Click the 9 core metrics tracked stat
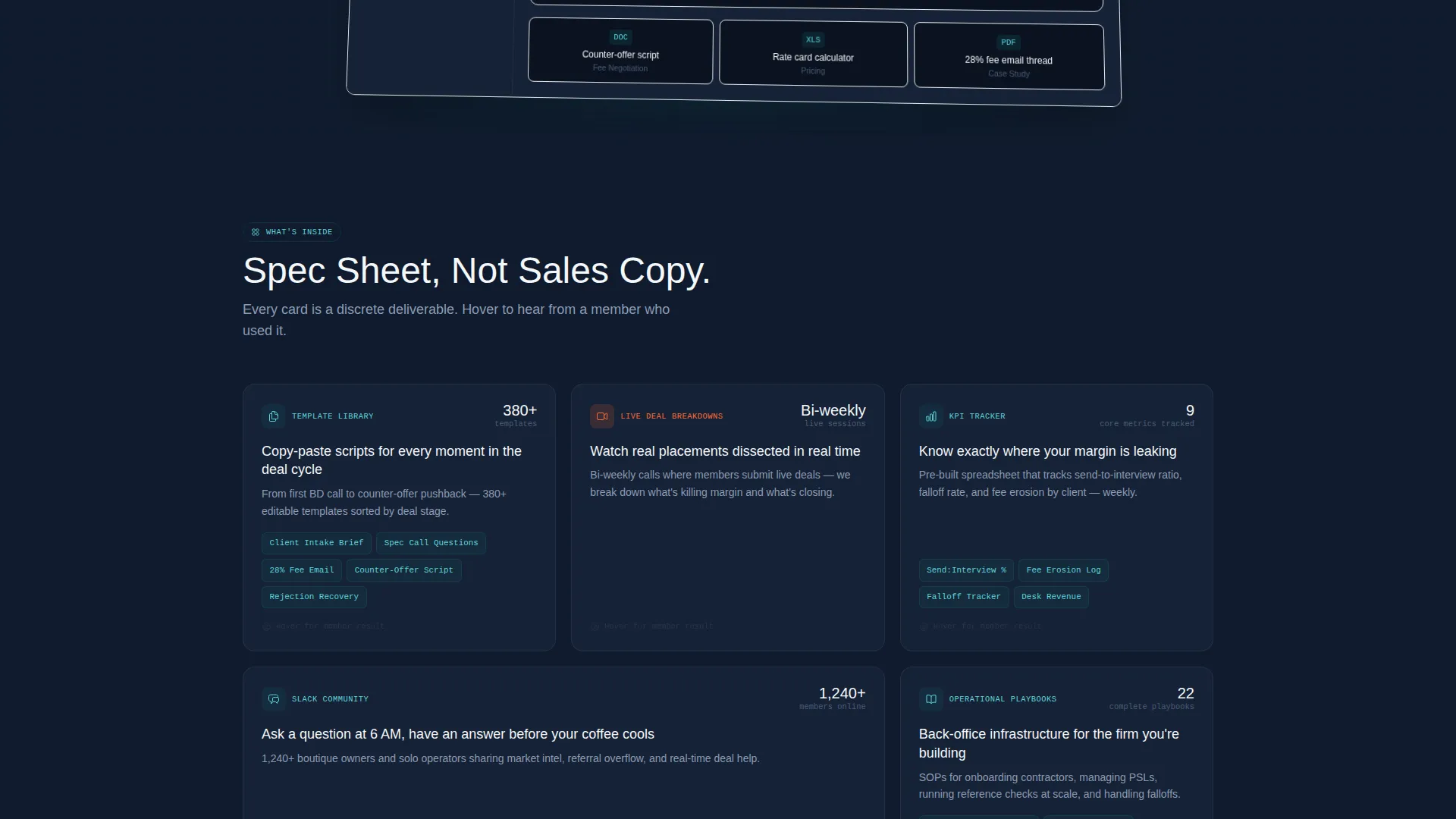 [1147, 415]
